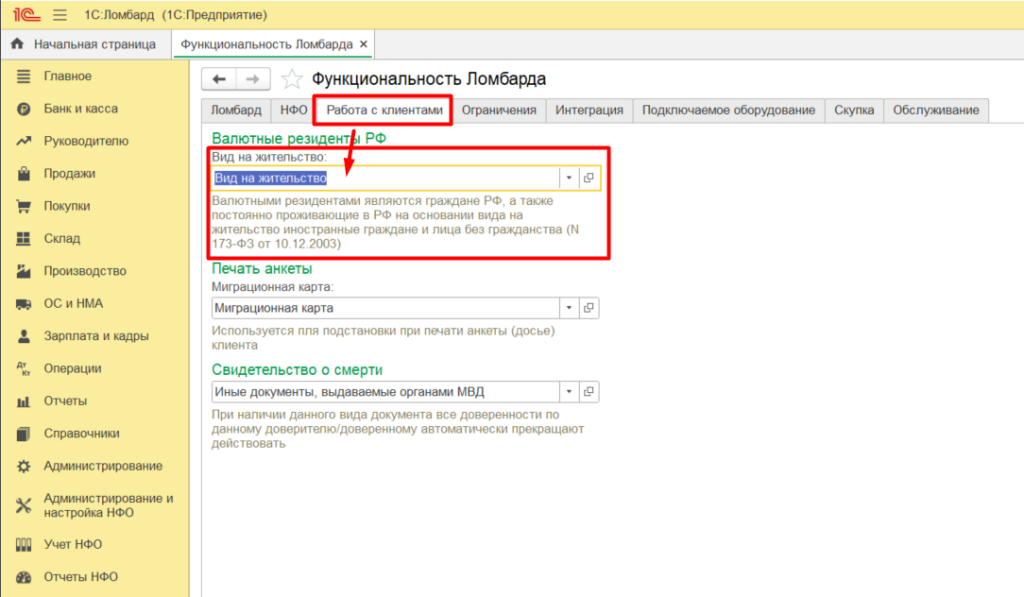Click the home icon for Начальная страница
The height and width of the screenshot is (597, 1024).
(17, 45)
